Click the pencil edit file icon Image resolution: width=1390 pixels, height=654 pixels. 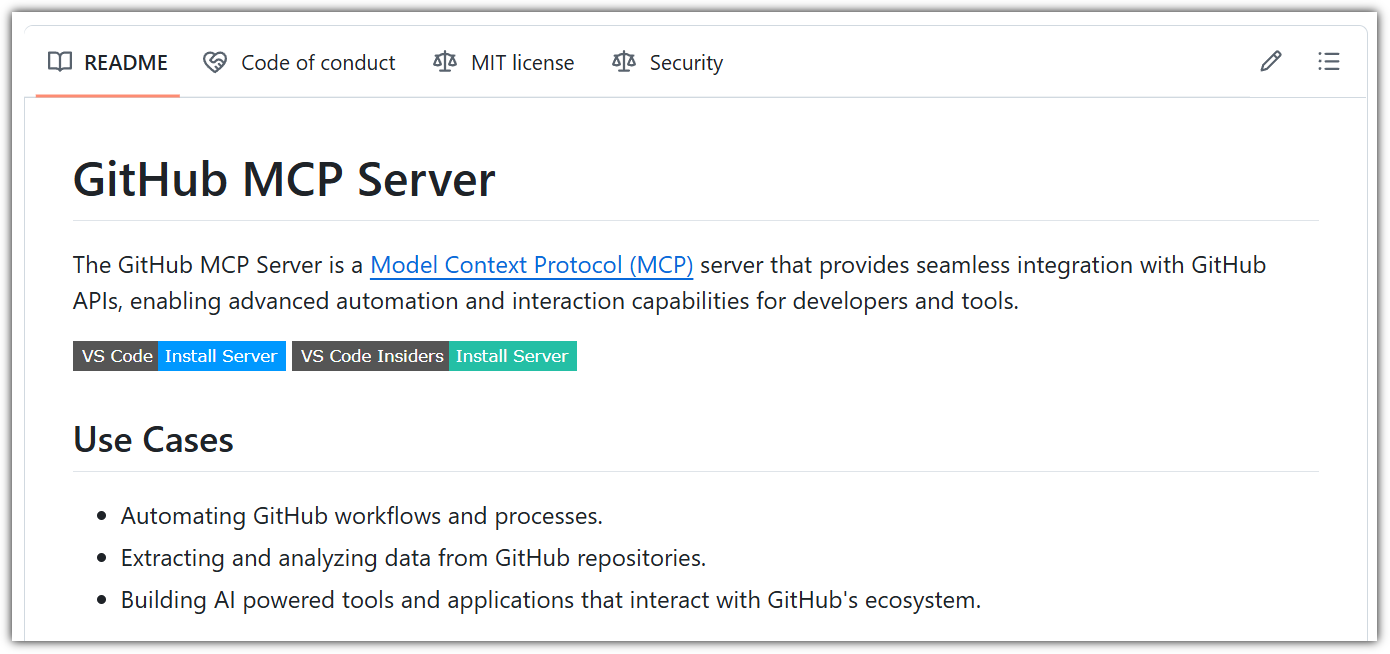[x=1270, y=62]
